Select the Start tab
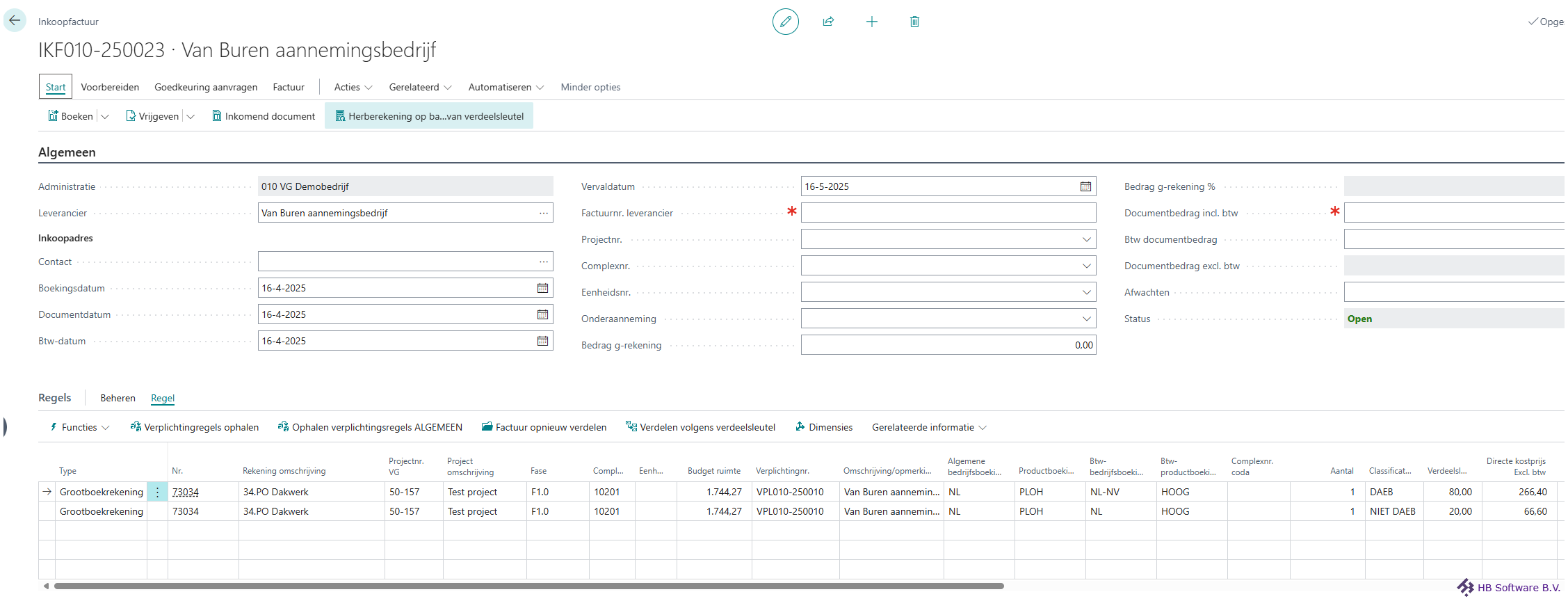This screenshot has width=1568, height=601. point(56,87)
